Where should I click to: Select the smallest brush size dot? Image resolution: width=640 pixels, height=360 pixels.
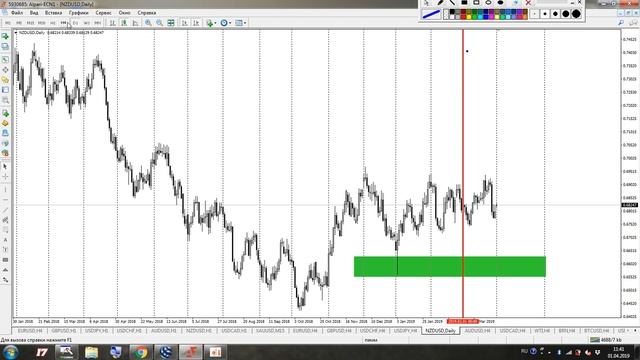click(x=535, y=14)
